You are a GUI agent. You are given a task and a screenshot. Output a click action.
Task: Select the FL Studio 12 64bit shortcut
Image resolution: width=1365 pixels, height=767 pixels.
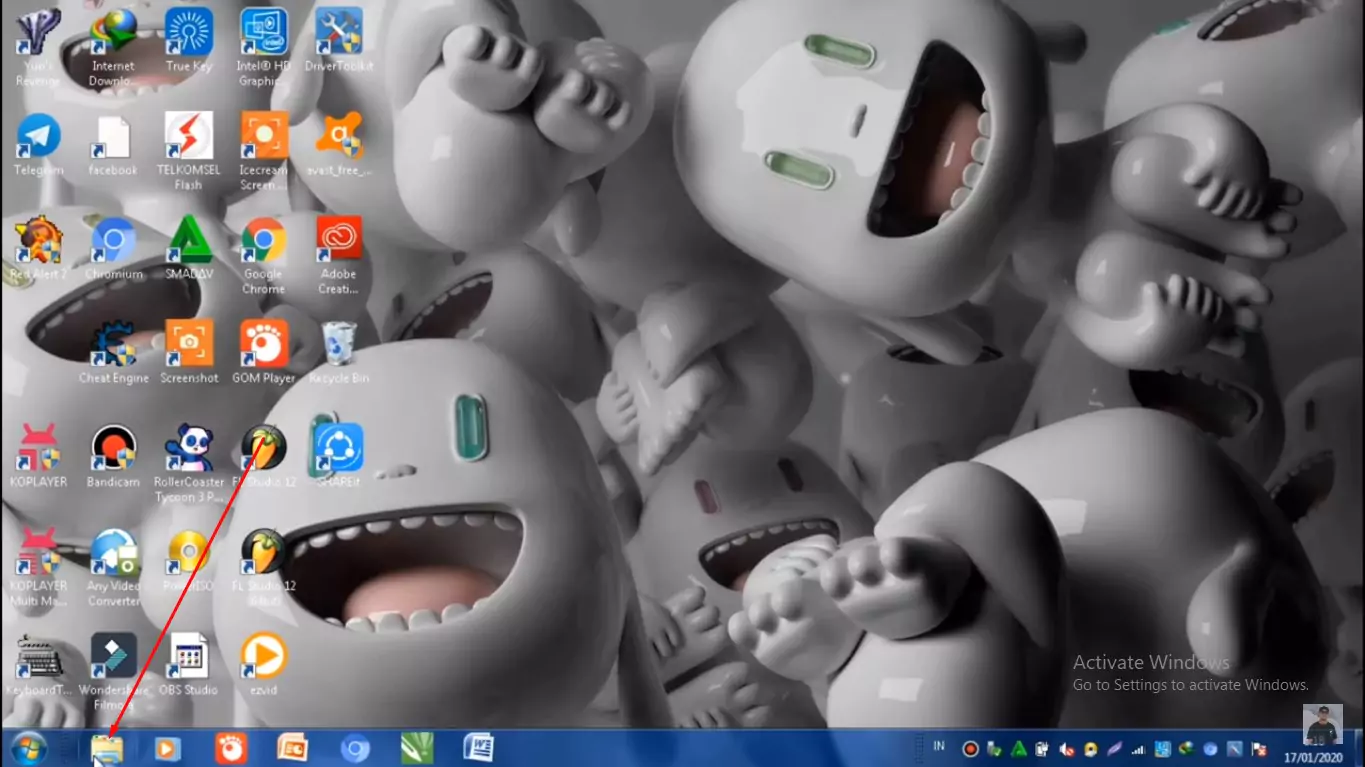tap(264, 568)
